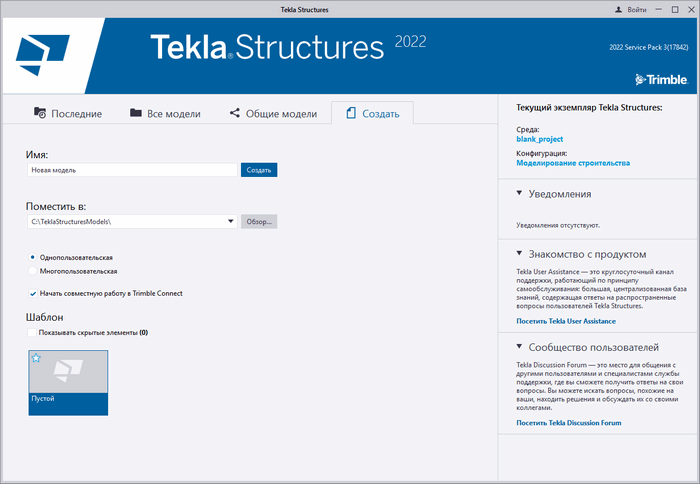Click the user sign-in icon

point(619,8)
